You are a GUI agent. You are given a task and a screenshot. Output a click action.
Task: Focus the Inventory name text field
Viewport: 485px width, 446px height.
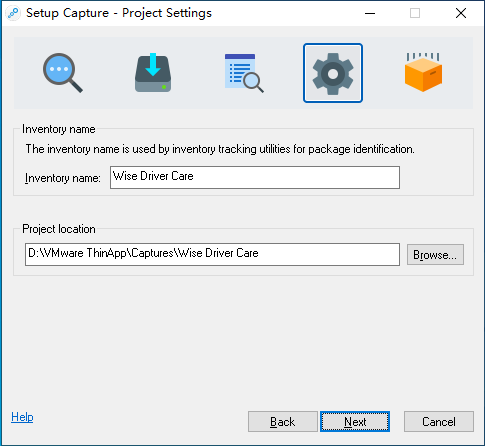[x=255, y=177]
